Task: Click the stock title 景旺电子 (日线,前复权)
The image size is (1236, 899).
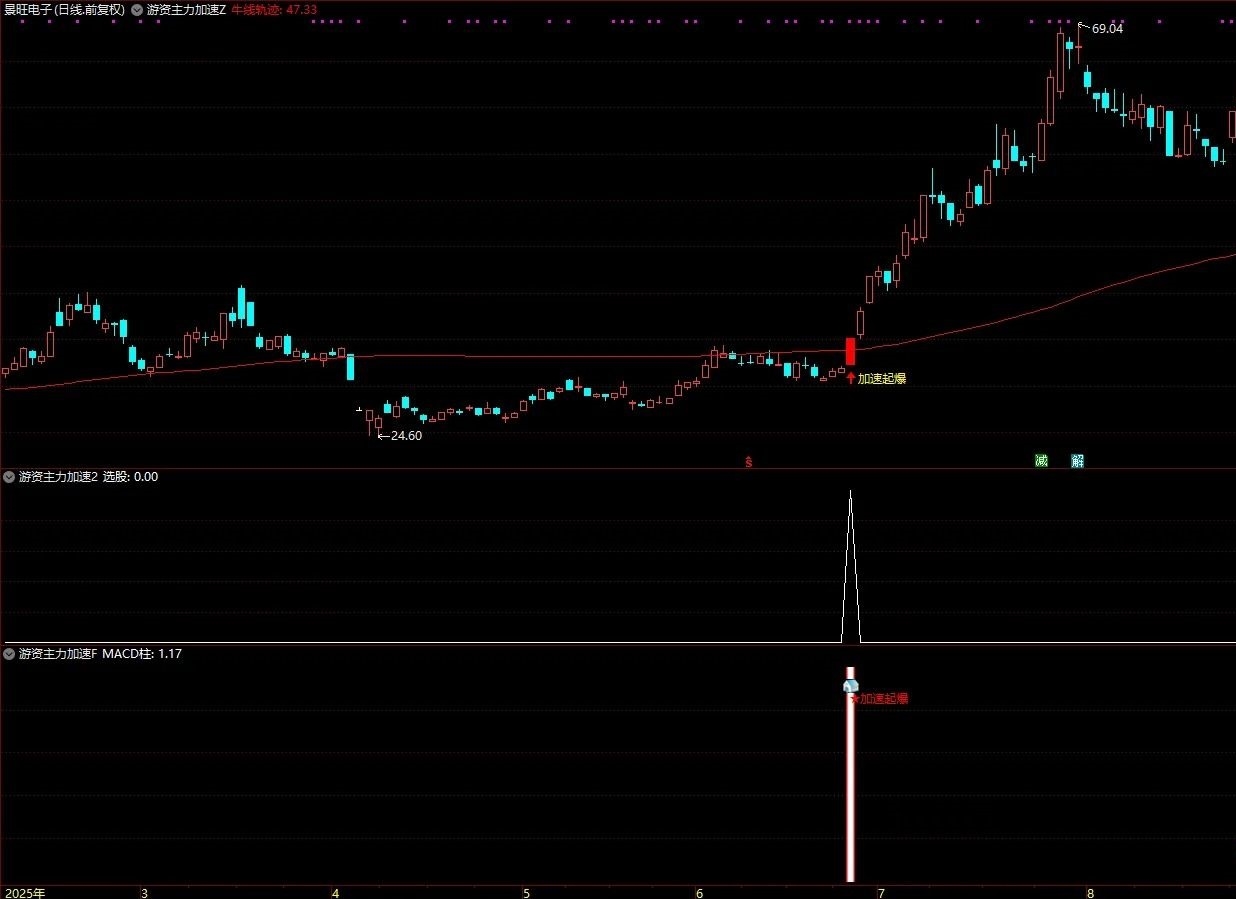Action: [x=65, y=9]
